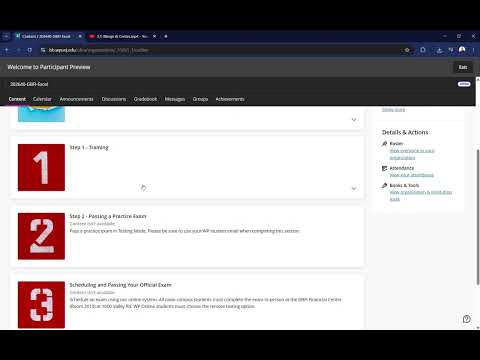Open the Calendar tab
480x360 pixels.
tap(42, 99)
